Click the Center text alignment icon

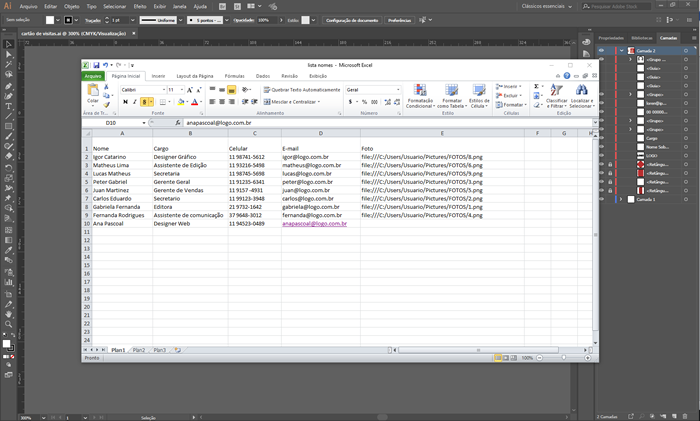222,102
